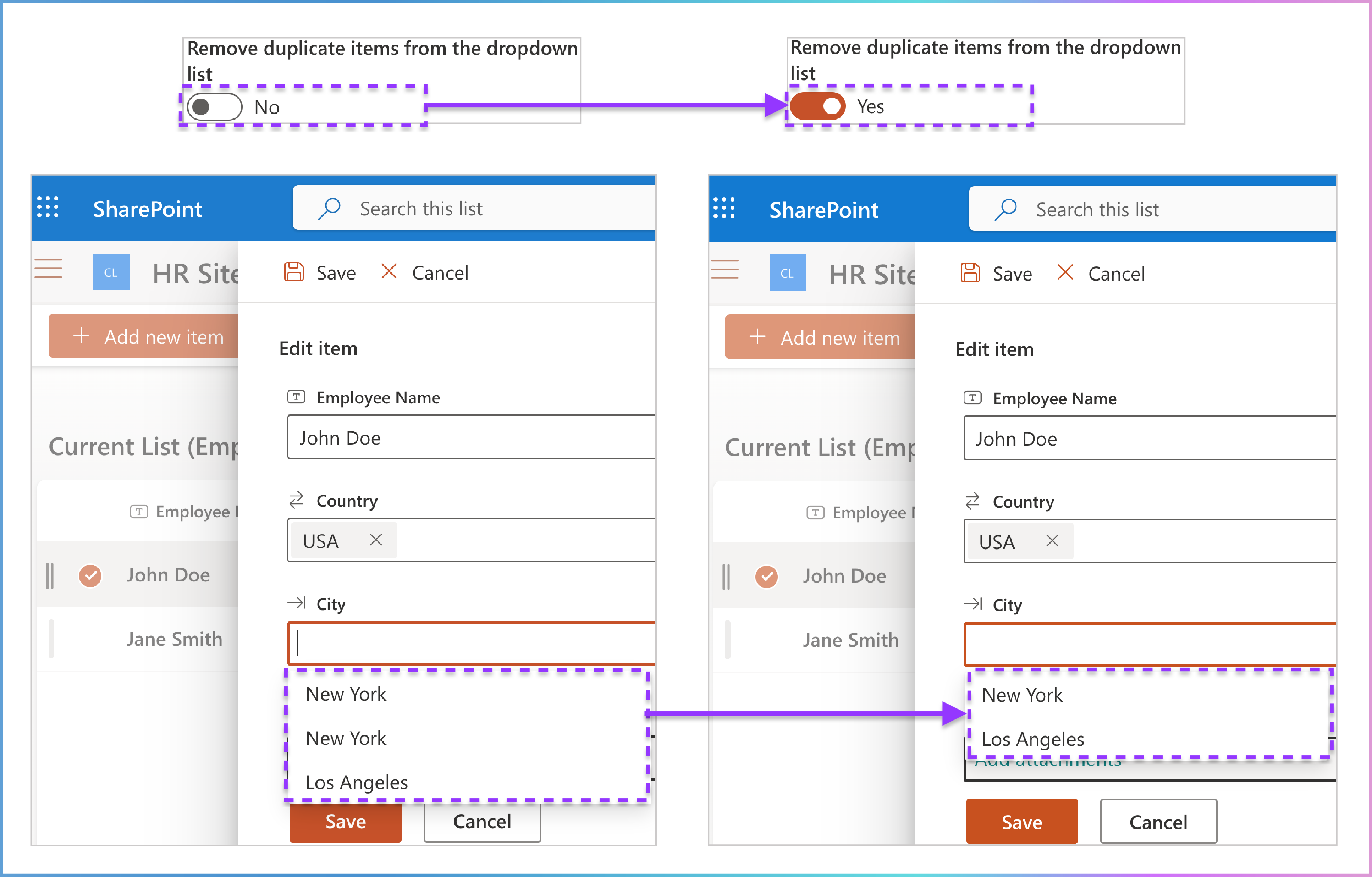The image size is (1372, 877).
Task: Click search magnifier icon in left panel
Action: click(329, 209)
